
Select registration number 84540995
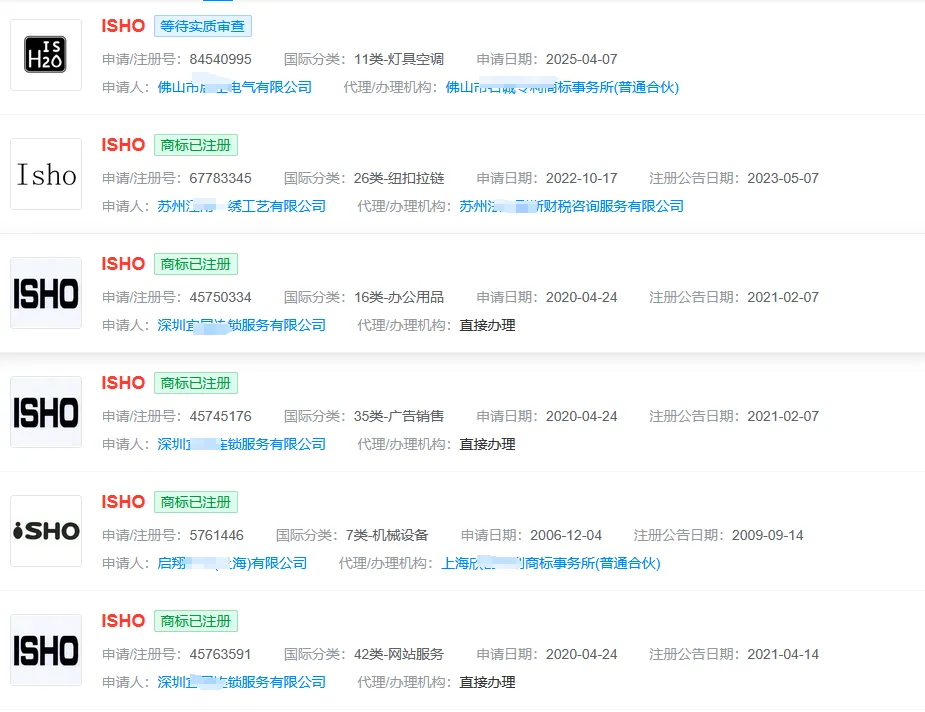(221, 60)
